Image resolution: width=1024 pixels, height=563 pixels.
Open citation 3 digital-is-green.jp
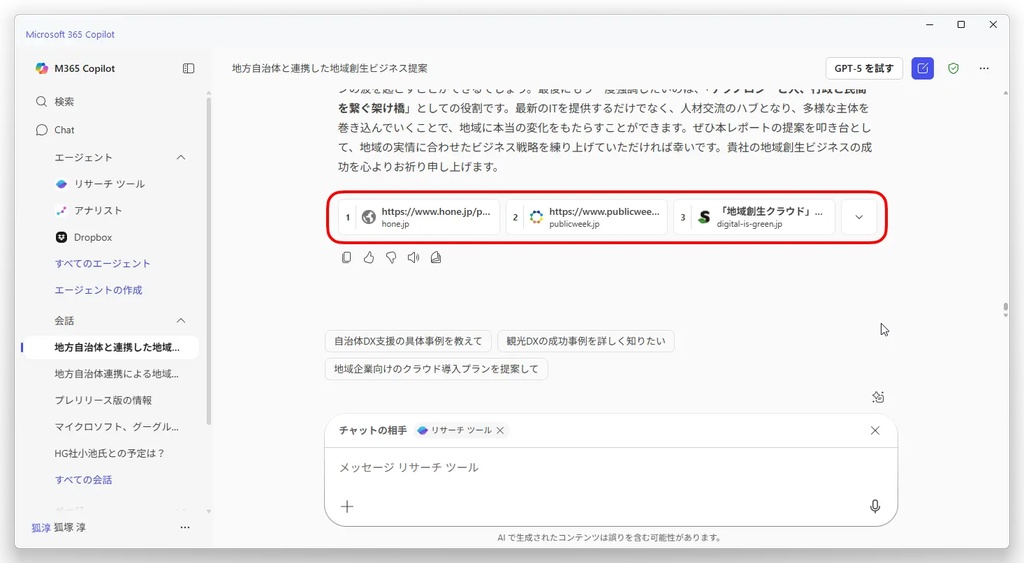pos(754,217)
